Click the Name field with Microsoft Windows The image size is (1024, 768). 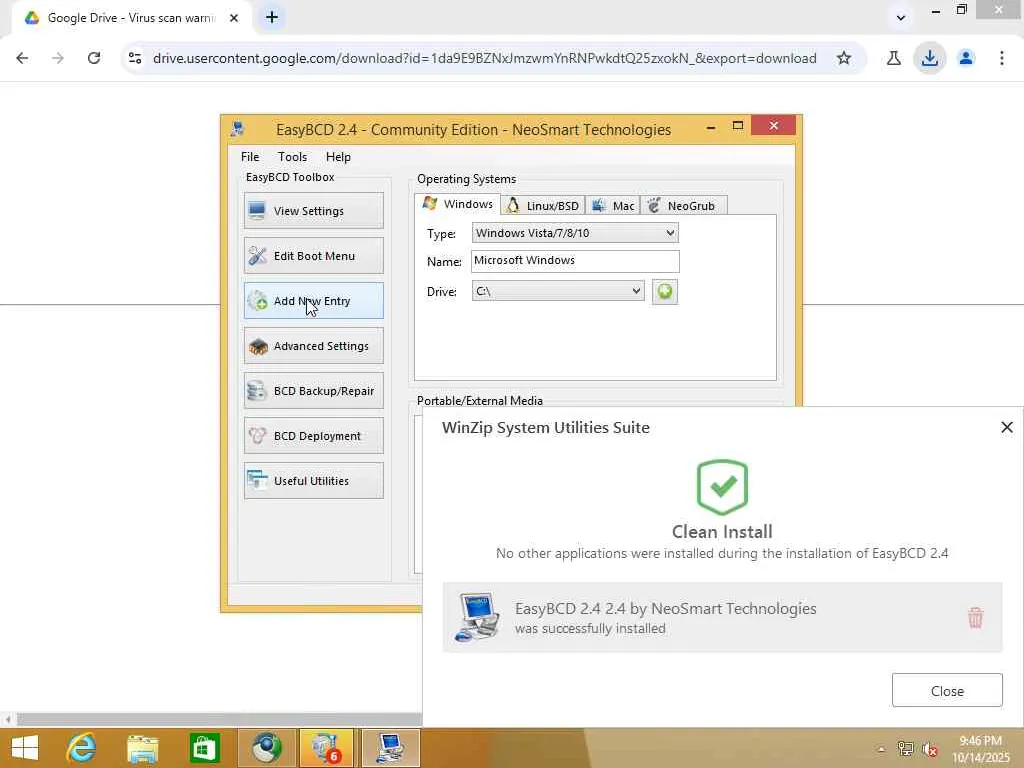(575, 261)
